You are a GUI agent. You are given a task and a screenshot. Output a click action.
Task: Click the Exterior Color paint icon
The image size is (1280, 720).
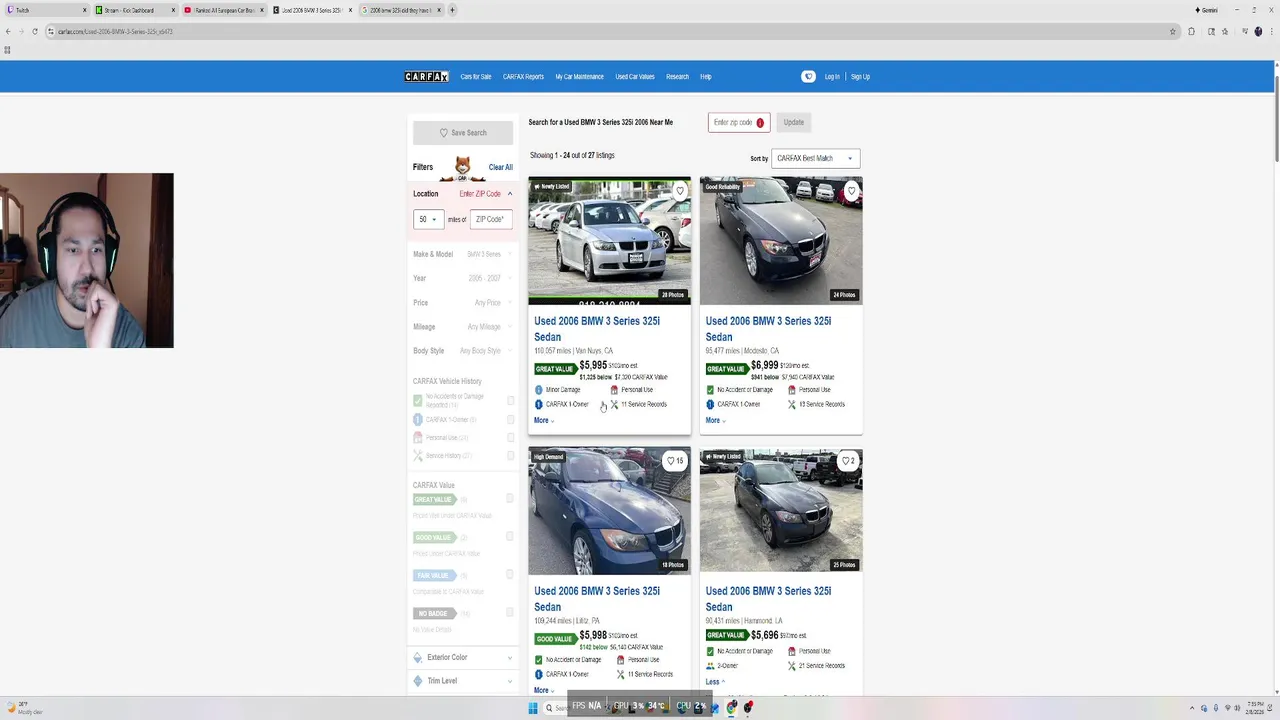(x=418, y=657)
